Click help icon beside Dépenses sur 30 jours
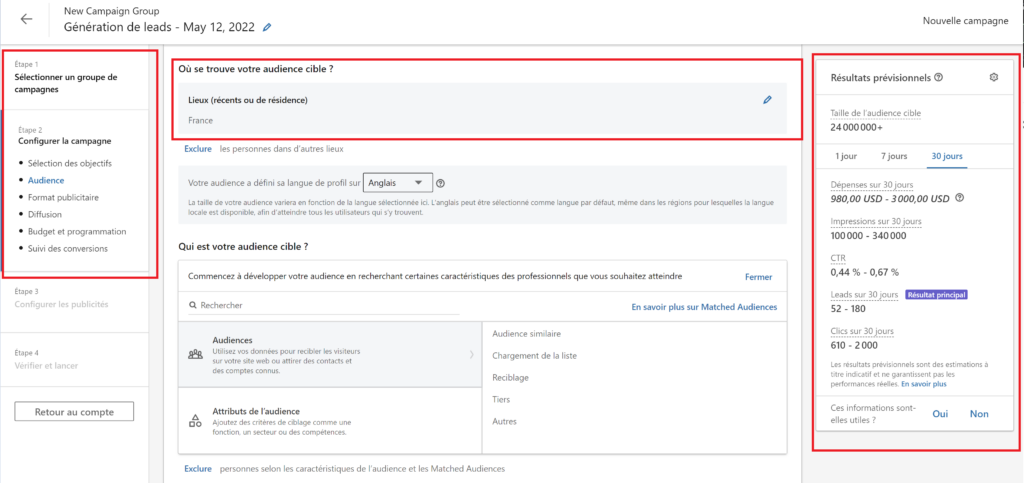The height and width of the screenshot is (483, 1024). coord(960,198)
